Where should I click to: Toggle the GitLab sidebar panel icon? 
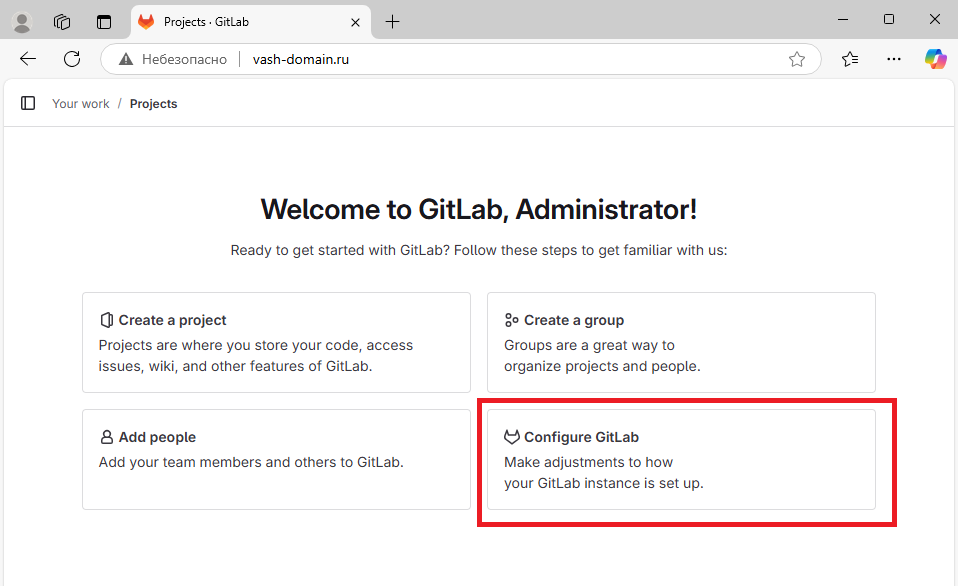[x=28, y=103]
